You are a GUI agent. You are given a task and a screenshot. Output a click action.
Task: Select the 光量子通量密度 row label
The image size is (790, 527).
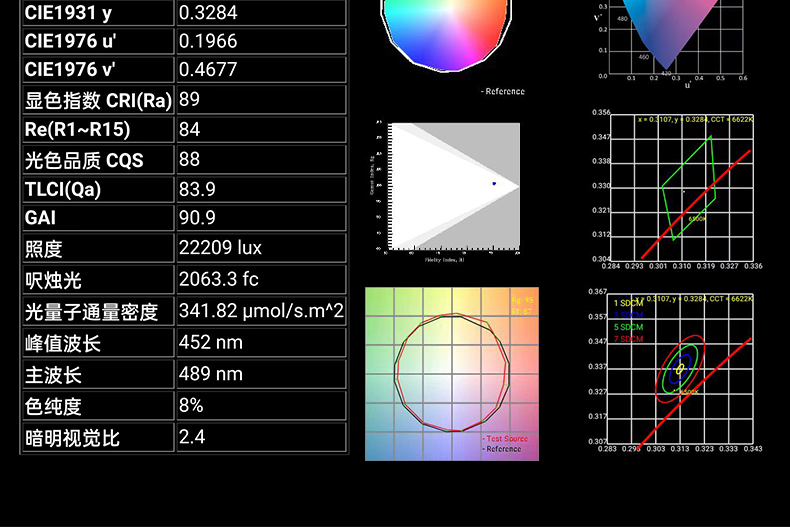[x=92, y=312]
